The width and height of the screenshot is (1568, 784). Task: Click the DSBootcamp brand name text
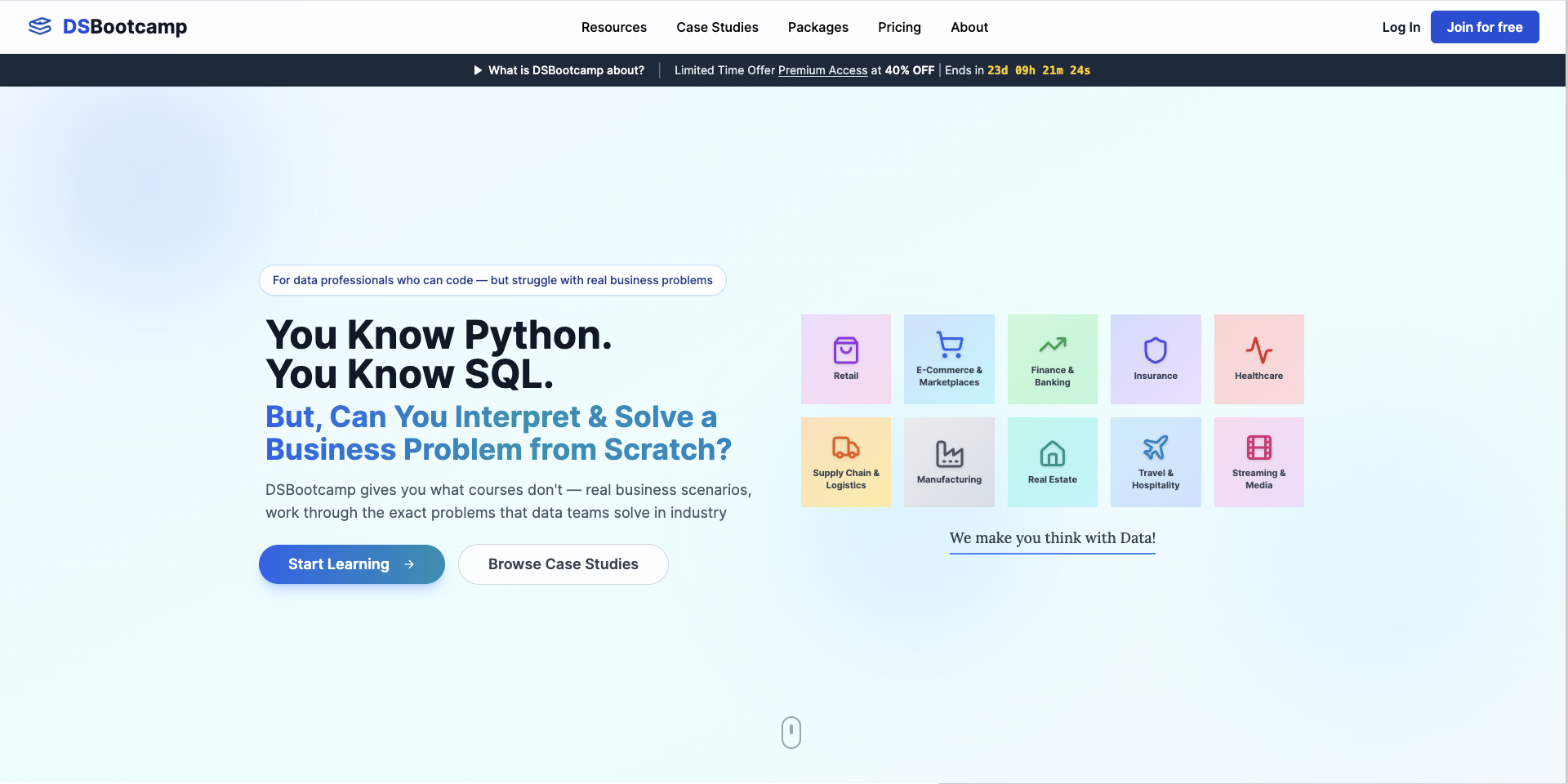click(x=125, y=27)
